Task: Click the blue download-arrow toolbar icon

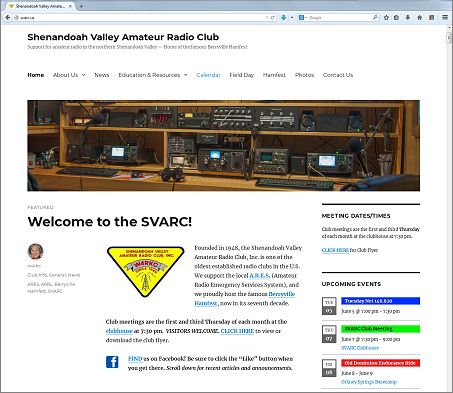Action: click(283, 17)
